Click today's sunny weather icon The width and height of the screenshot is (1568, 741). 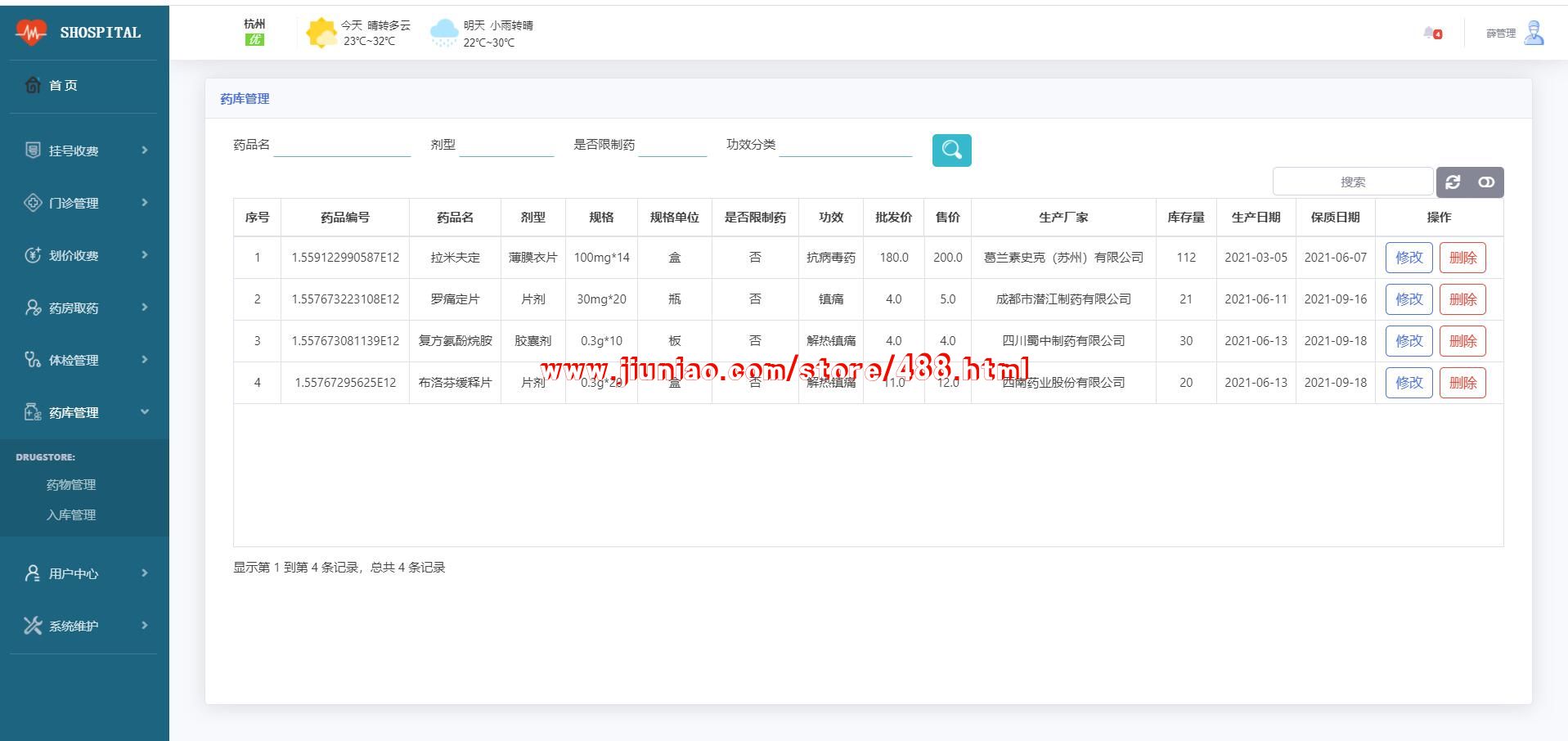click(x=321, y=33)
